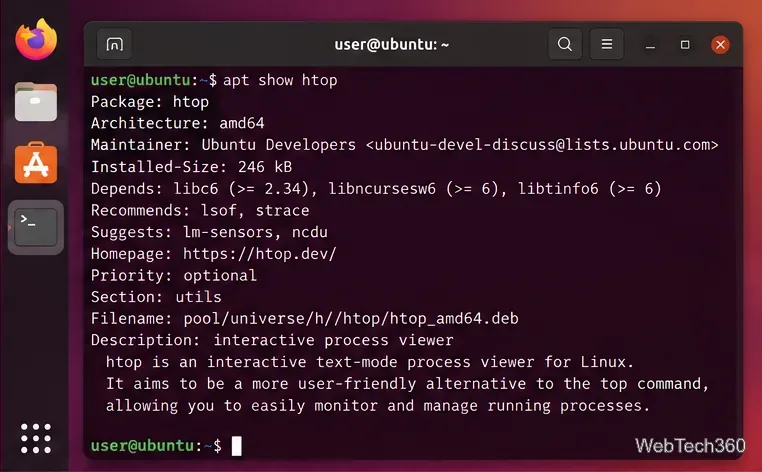Close the terminal window
The image size is (762, 472).
tap(720, 45)
